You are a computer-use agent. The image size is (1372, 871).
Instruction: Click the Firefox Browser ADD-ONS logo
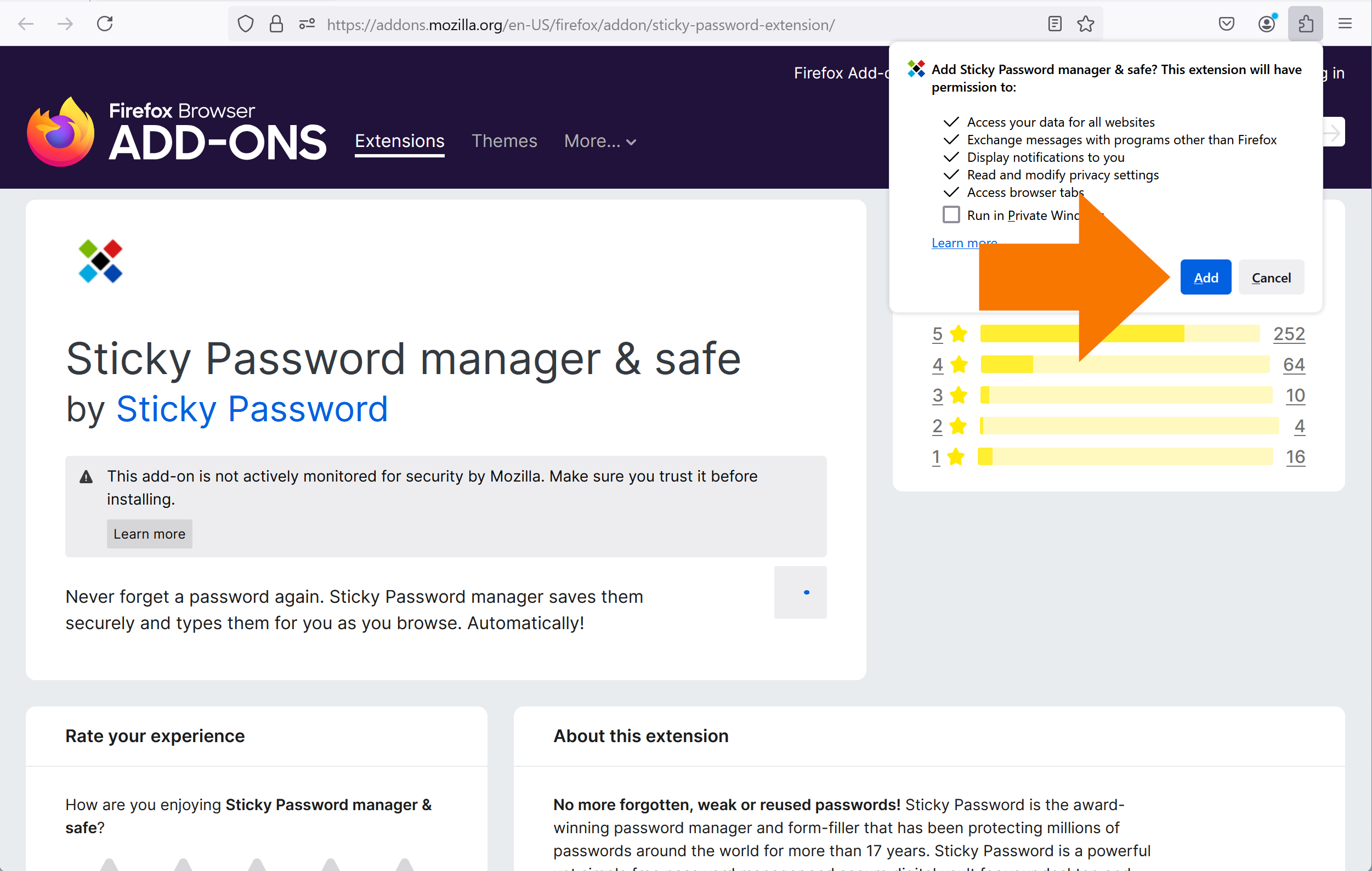[177, 132]
